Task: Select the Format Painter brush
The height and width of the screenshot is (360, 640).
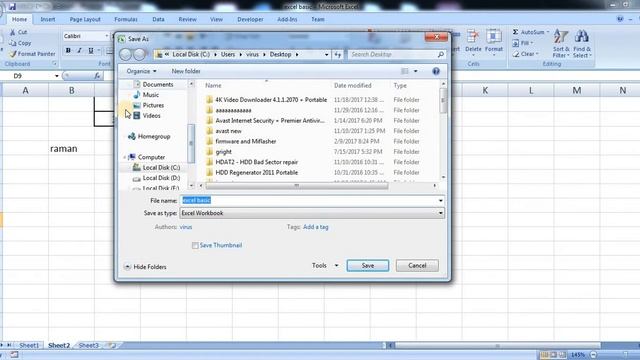Action: pos(12,54)
